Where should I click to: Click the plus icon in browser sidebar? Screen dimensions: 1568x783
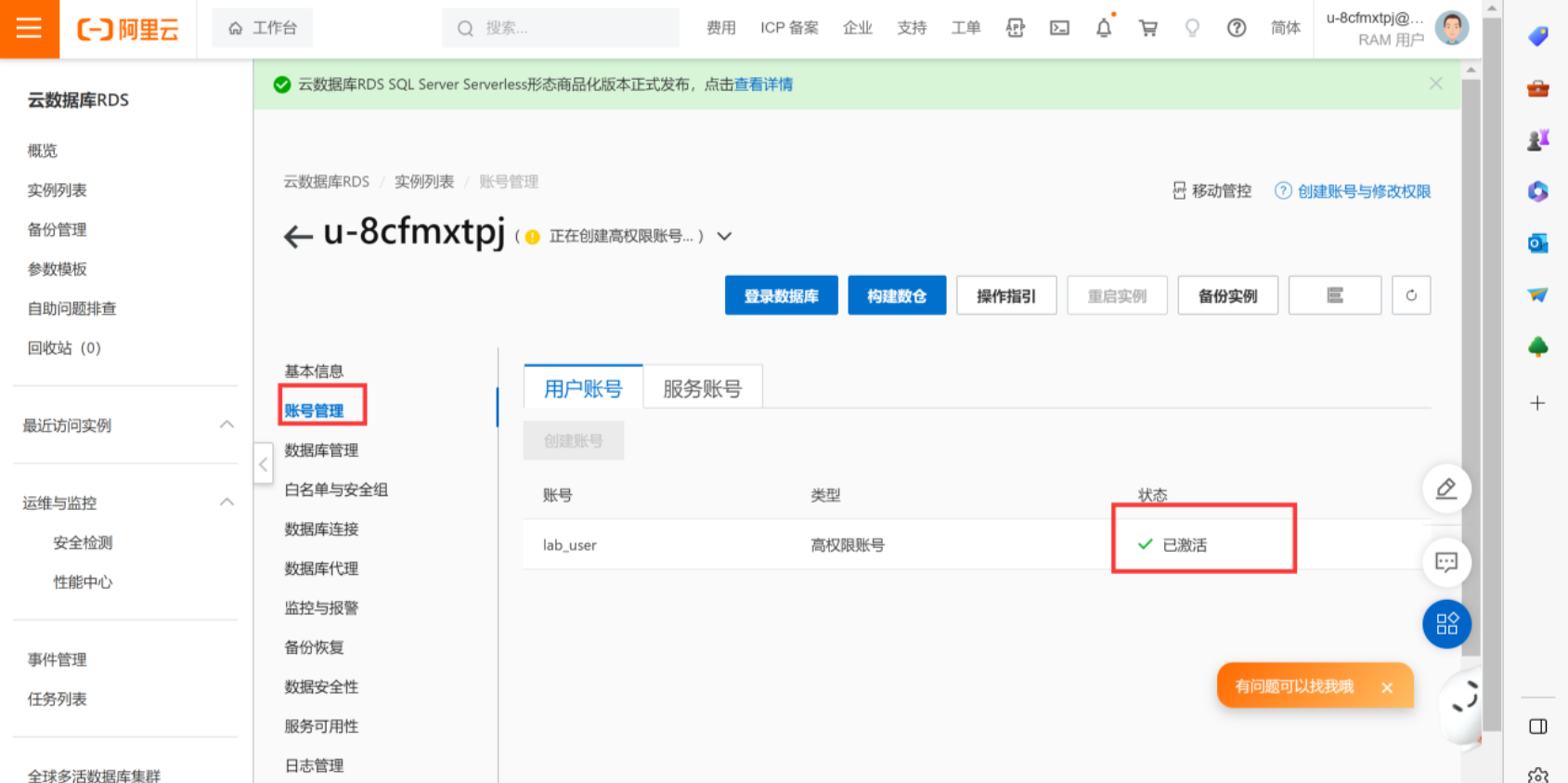coord(1537,403)
